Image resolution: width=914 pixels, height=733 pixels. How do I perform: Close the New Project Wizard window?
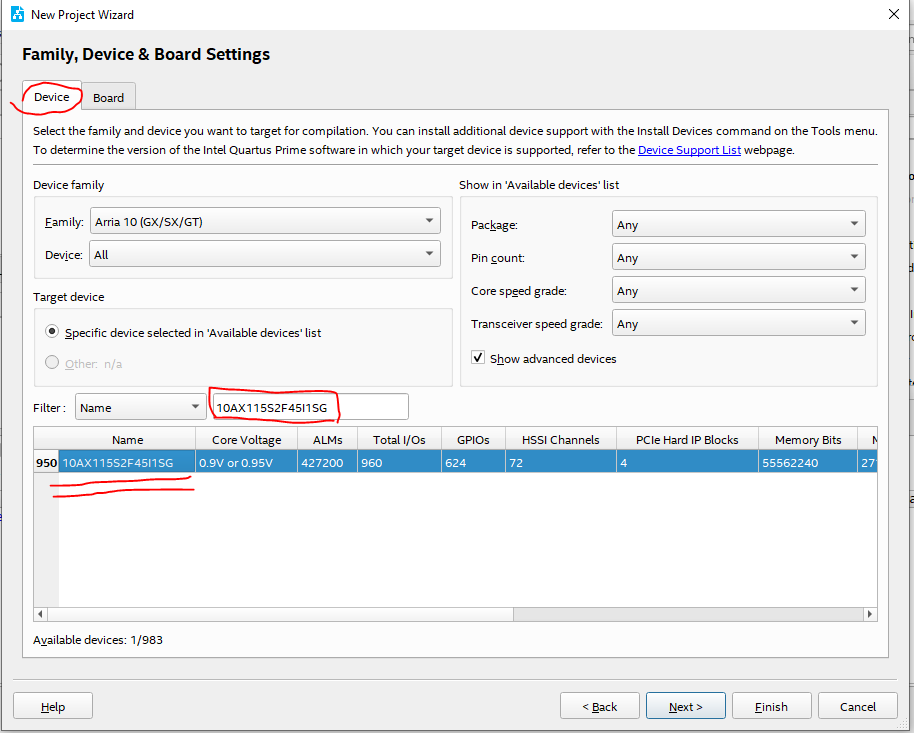pos(893,14)
